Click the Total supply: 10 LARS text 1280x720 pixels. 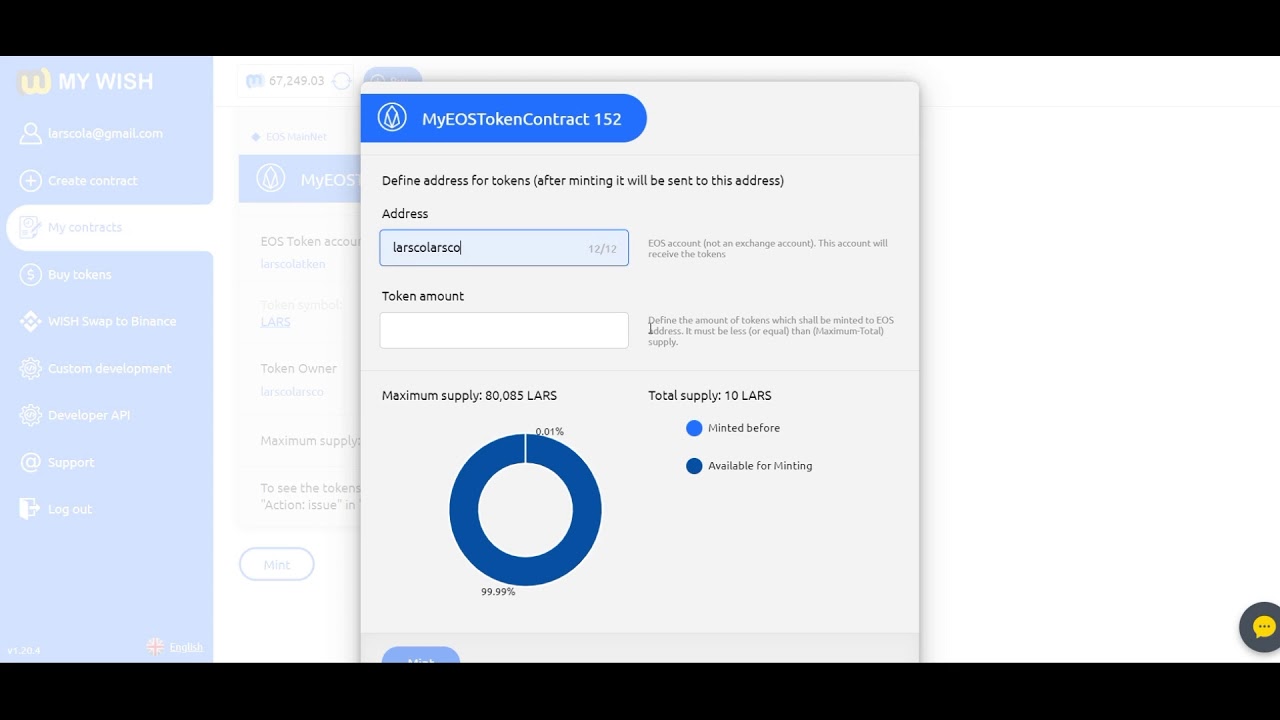(710, 396)
